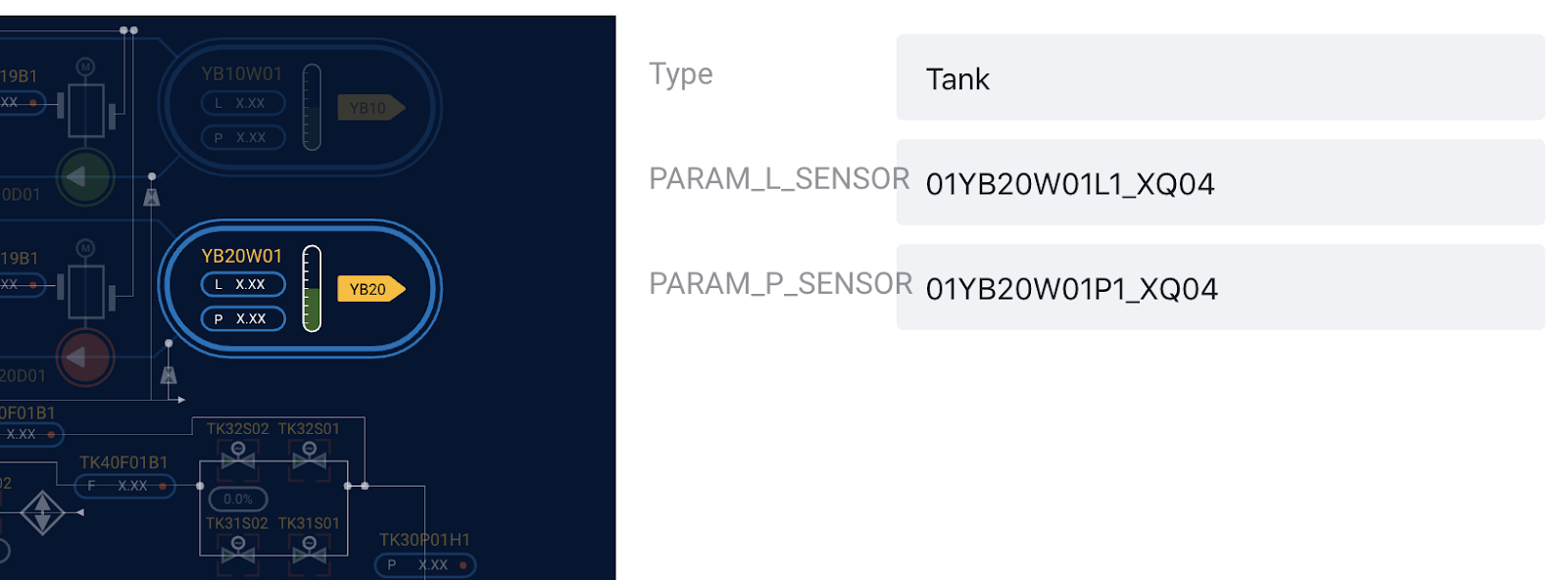Click the PARAM_P_SENSOR value field
This screenshot has height=580, width=1568.
(1220, 287)
